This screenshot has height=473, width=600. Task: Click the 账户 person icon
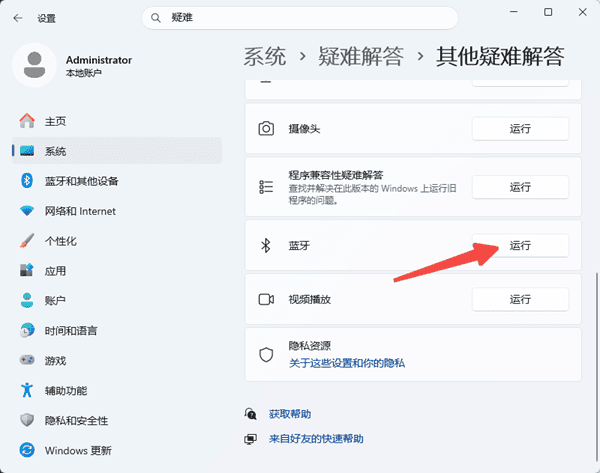(27, 300)
